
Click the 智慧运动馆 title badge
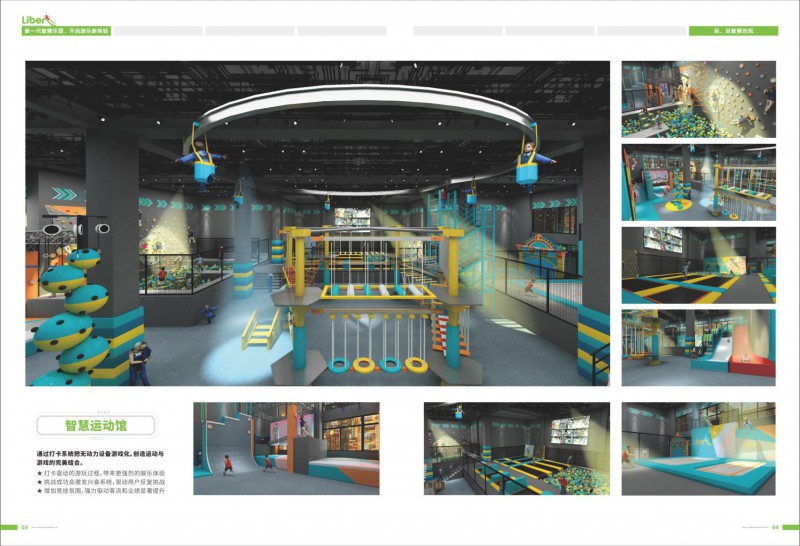coord(95,425)
